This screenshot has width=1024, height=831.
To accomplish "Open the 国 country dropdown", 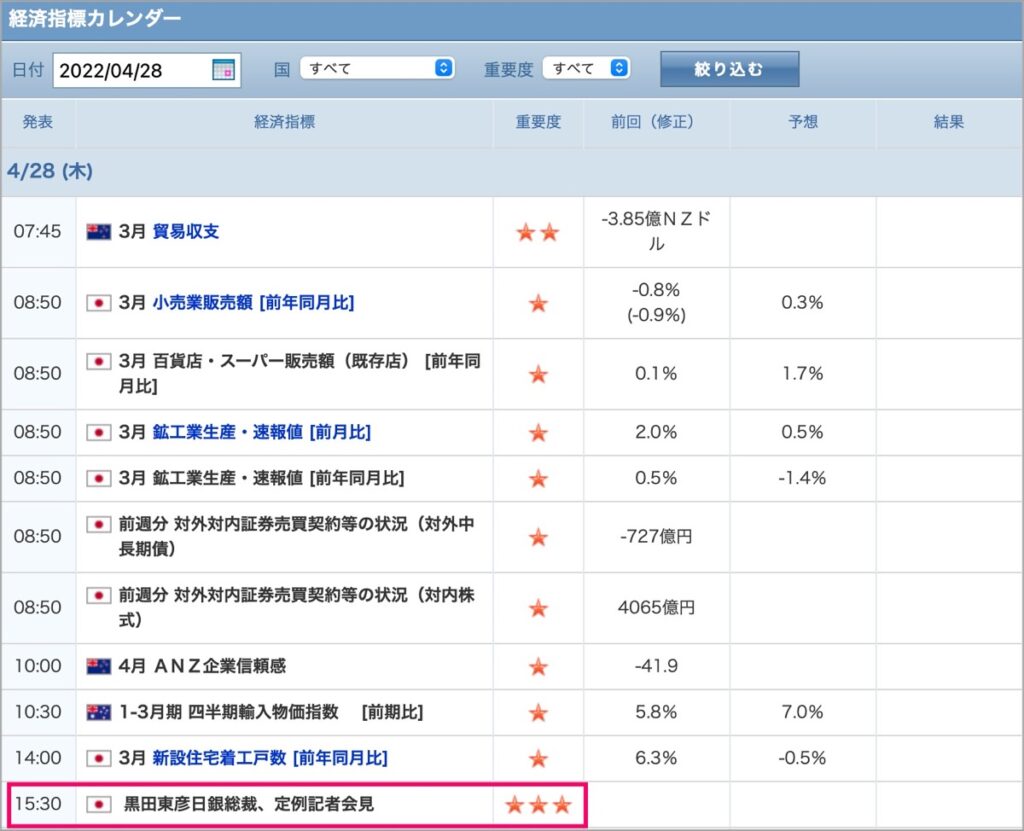I will (377, 68).
